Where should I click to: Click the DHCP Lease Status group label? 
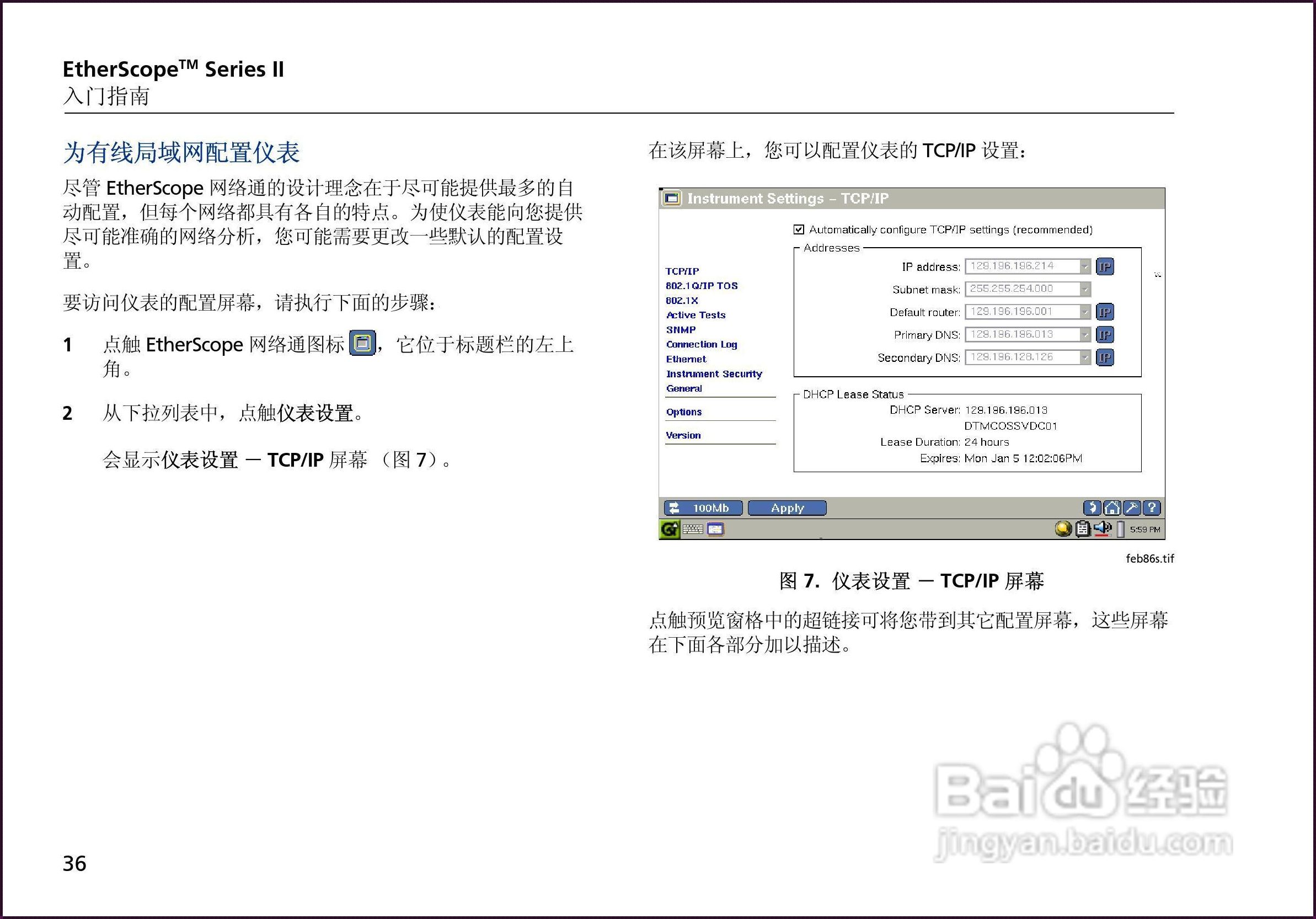[x=853, y=394]
